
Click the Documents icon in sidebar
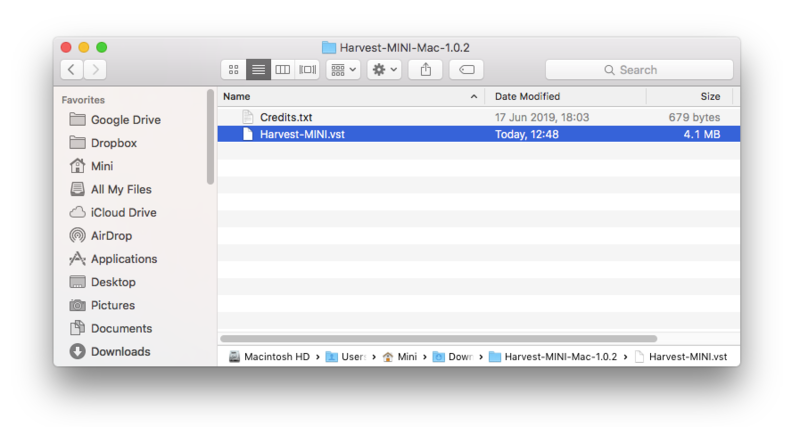point(78,328)
